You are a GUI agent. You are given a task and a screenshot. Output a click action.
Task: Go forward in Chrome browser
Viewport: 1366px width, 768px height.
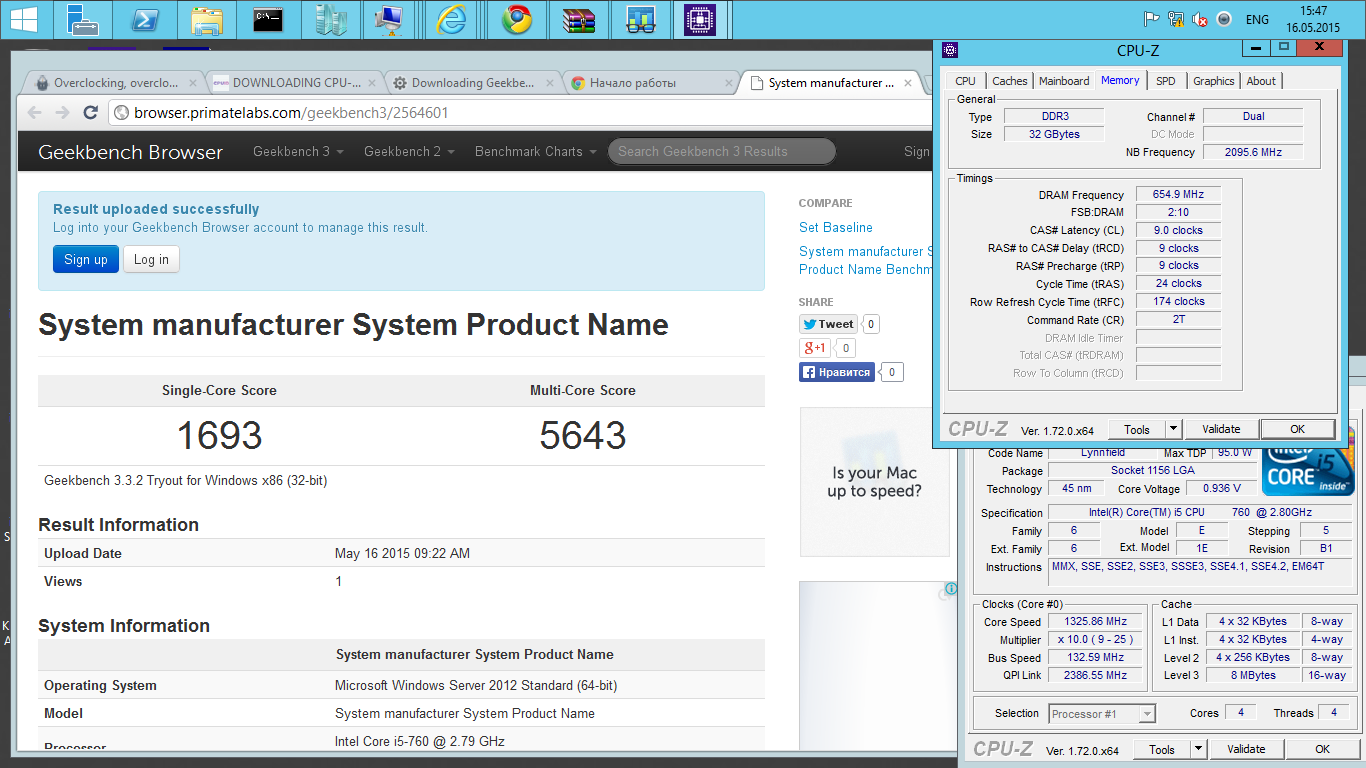[x=63, y=113]
